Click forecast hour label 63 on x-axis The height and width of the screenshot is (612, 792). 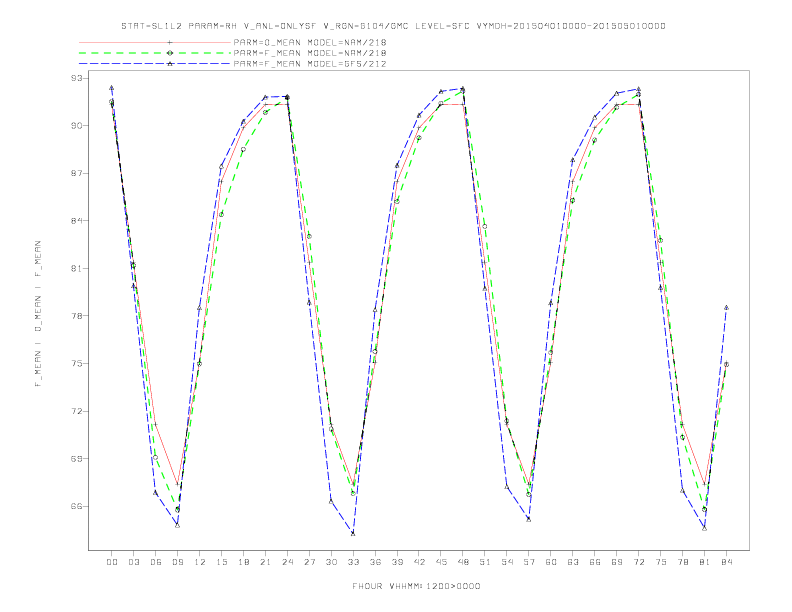click(x=573, y=562)
